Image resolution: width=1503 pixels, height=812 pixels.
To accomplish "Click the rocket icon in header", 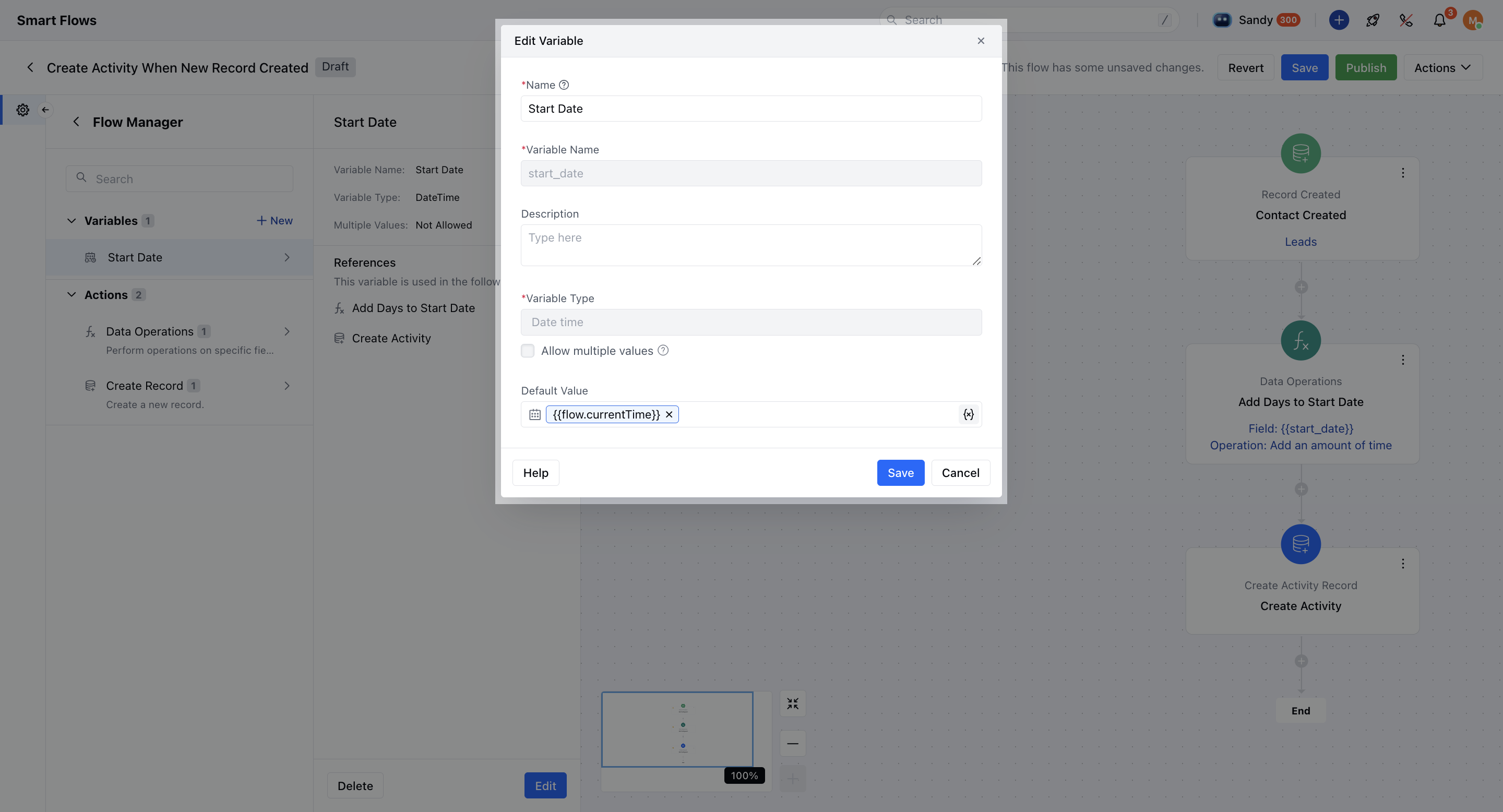I will coord(1373,20).
